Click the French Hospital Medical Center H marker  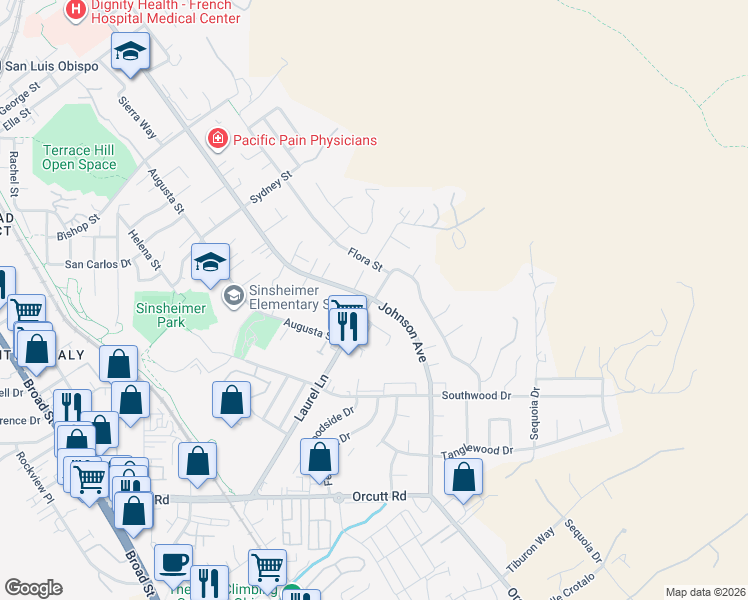pos(75,10)
